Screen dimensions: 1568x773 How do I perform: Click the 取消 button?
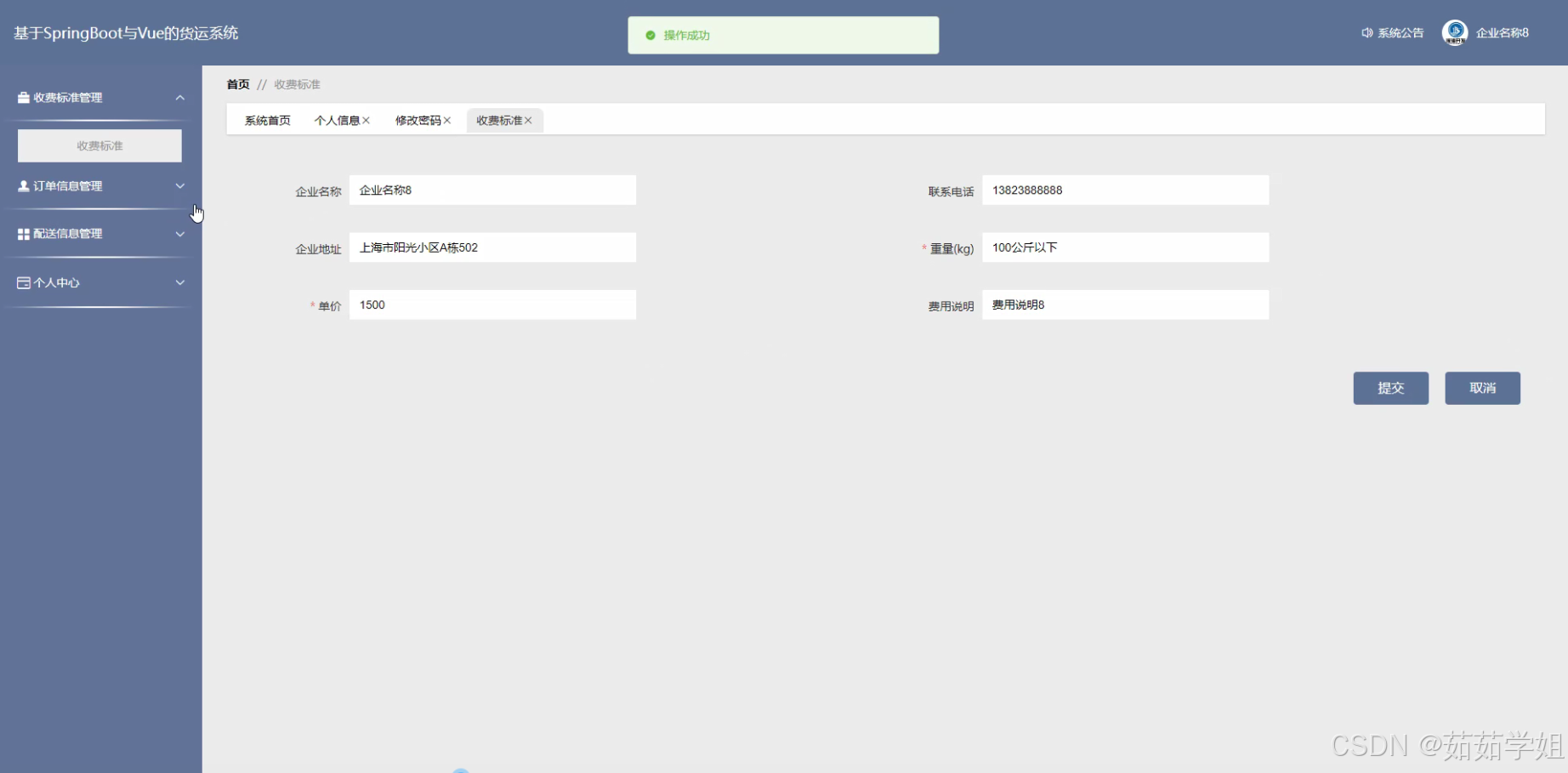[1482, 388]
